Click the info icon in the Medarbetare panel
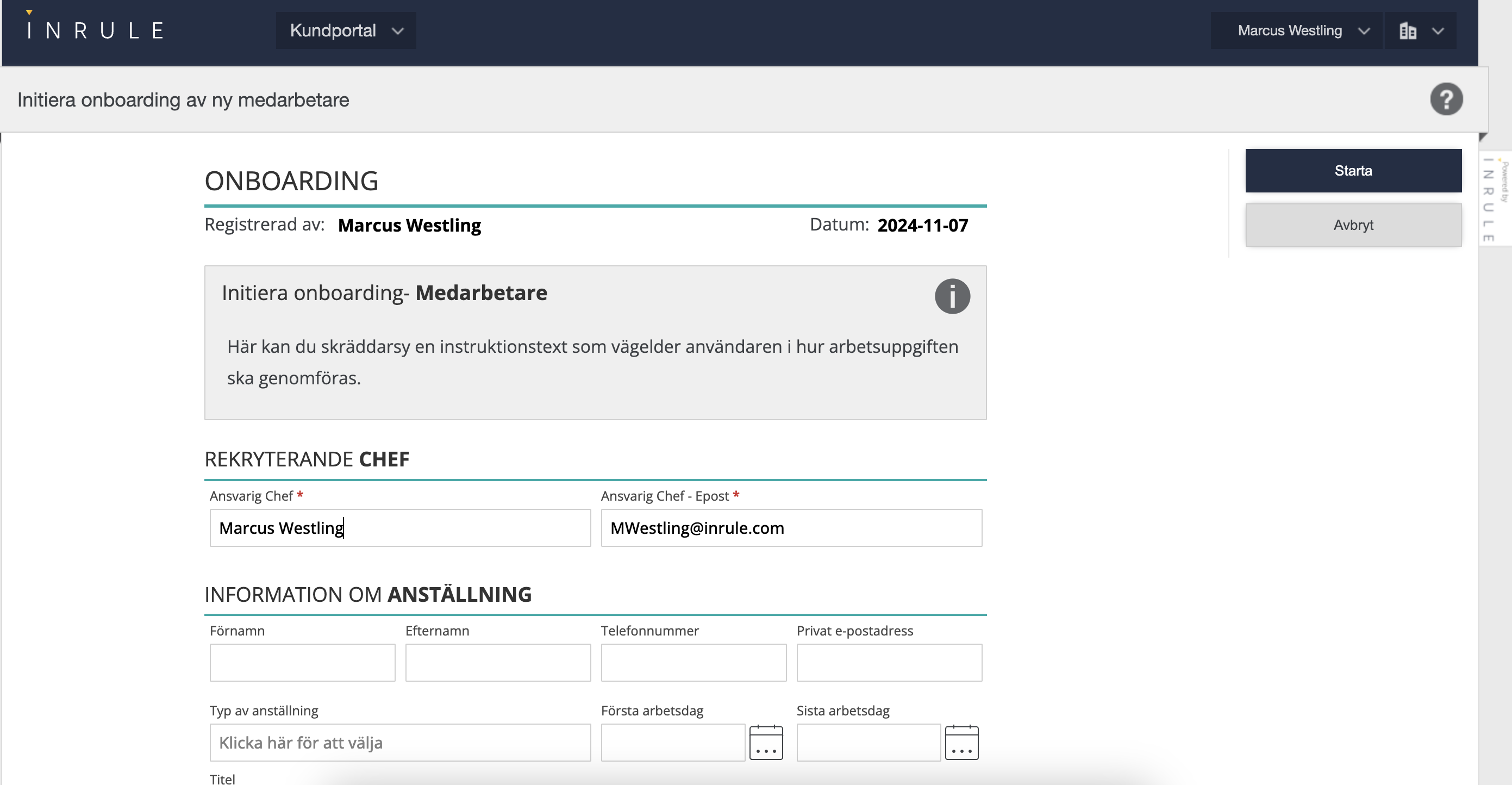1512x785 pixels. (952, 296)
